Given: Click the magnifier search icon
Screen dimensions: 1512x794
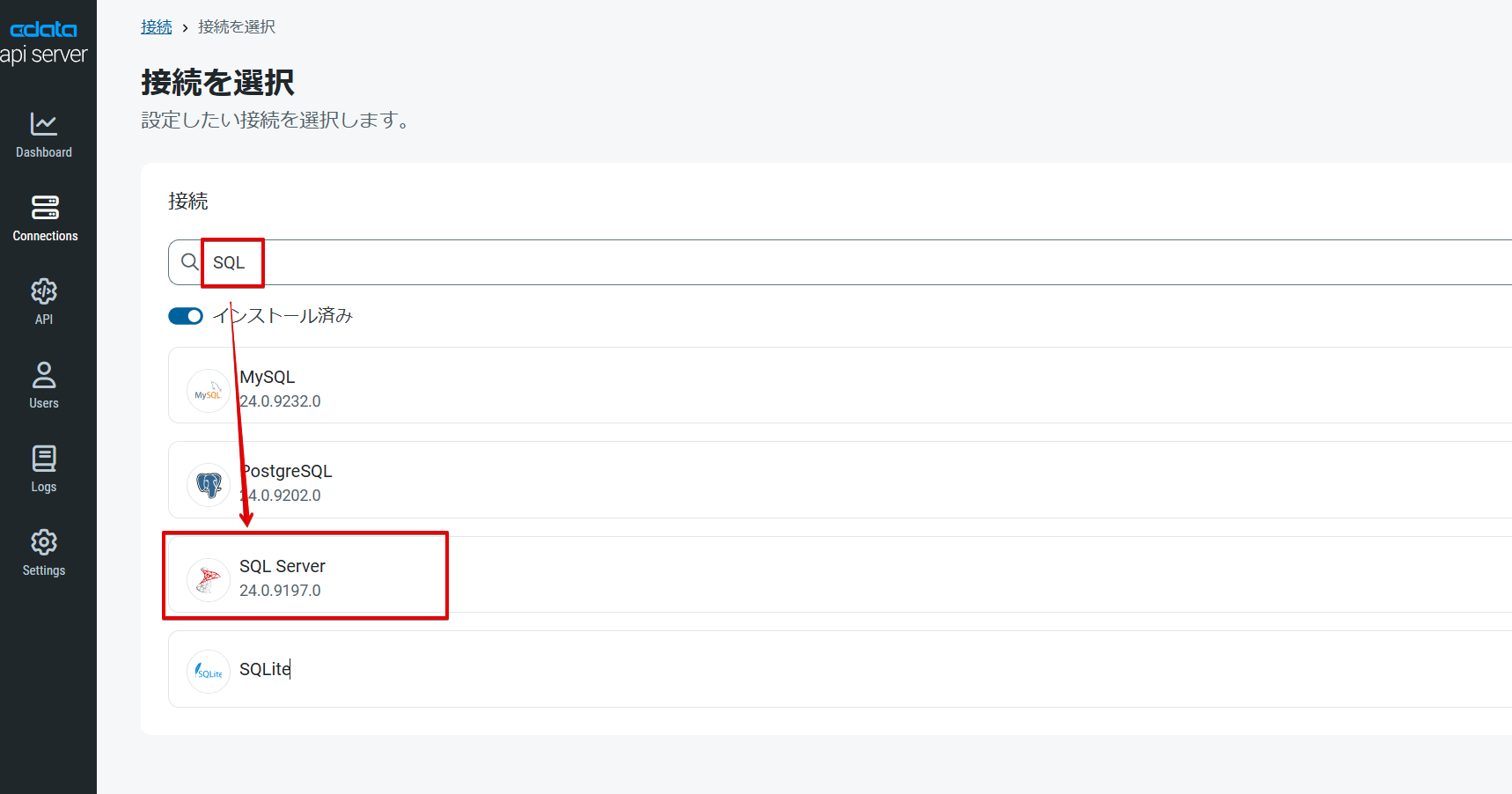Looking at the screenshot, I should click(x=189, y=261).
